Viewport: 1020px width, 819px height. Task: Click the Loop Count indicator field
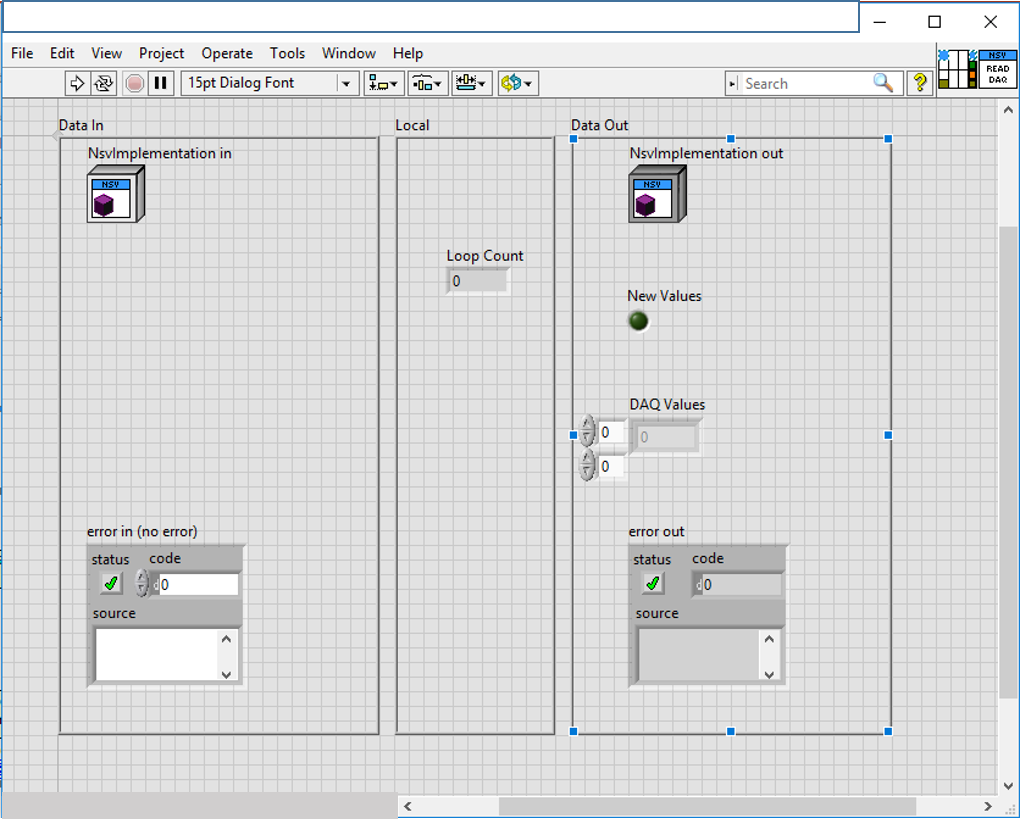477,281
